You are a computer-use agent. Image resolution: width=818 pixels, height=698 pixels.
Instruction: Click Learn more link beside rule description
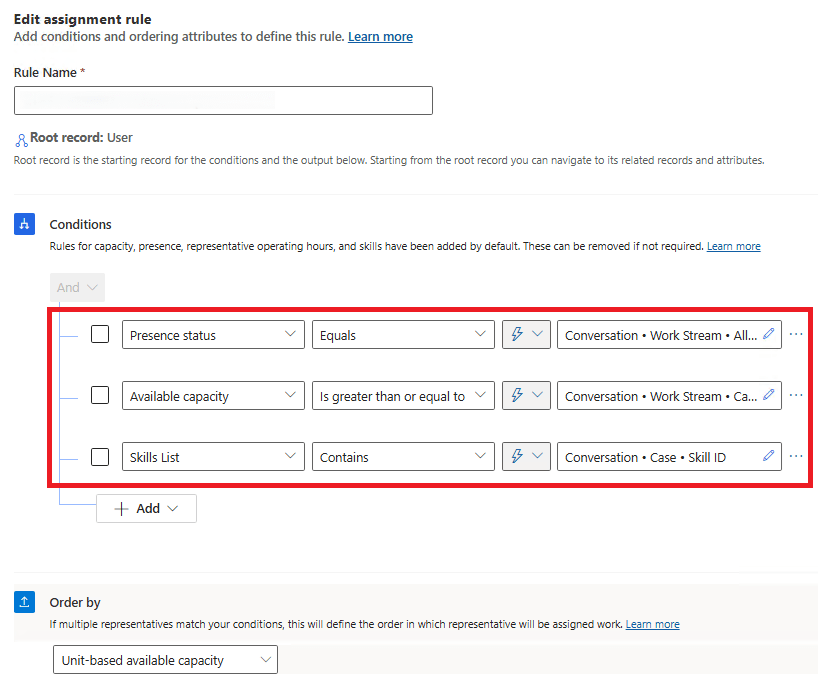(x=380, y=37)
